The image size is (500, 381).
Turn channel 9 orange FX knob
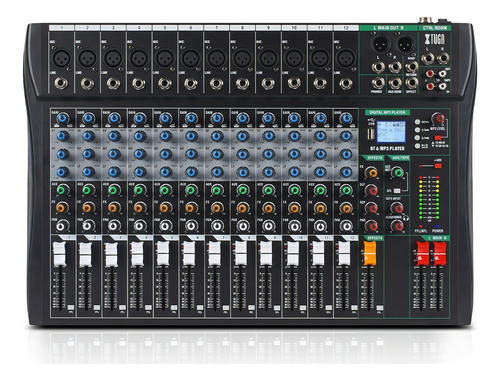(x=269, y=208)
